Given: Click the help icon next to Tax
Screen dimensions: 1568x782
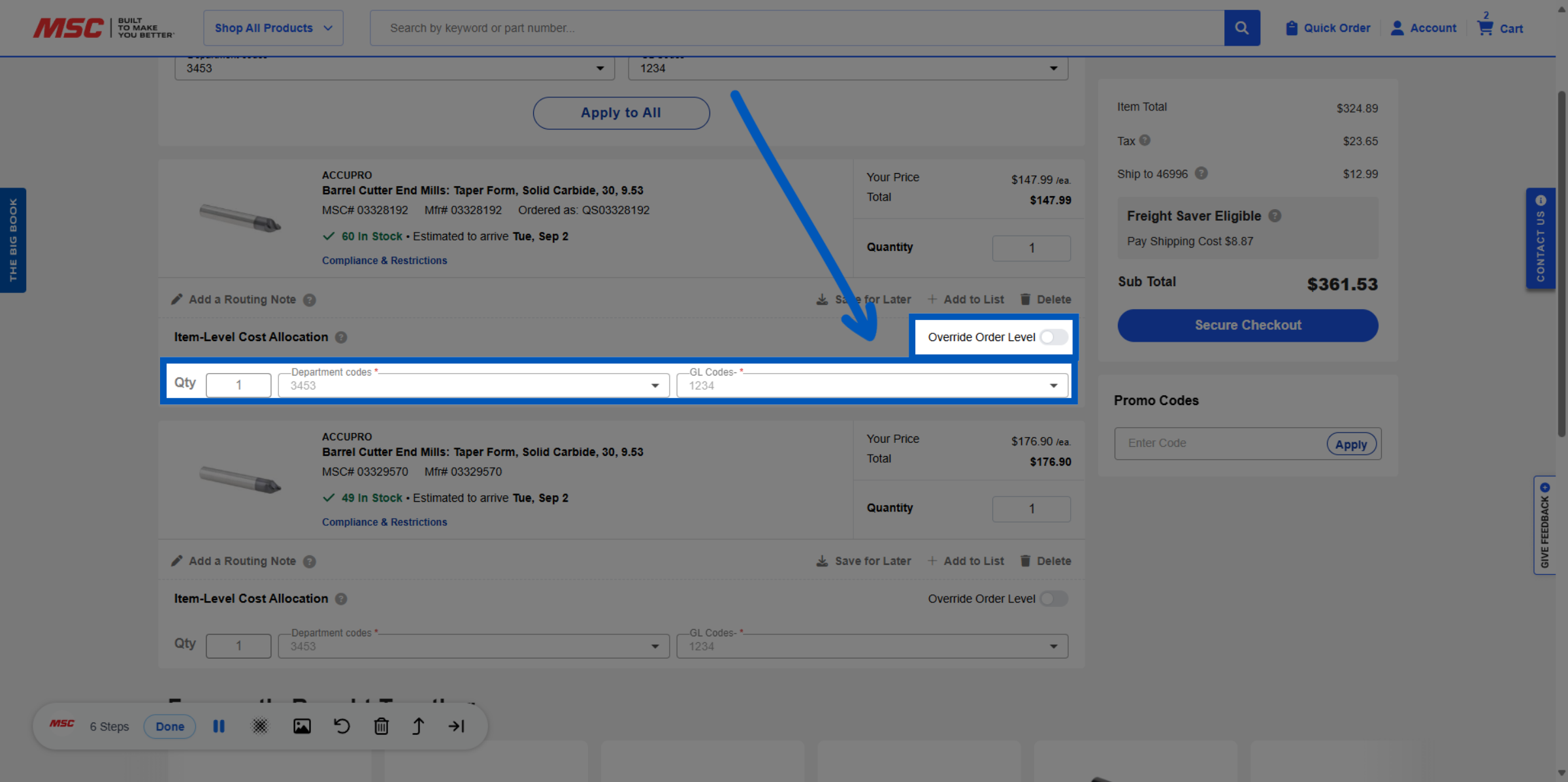Looking at the screenshot, I should [1145, 140].
